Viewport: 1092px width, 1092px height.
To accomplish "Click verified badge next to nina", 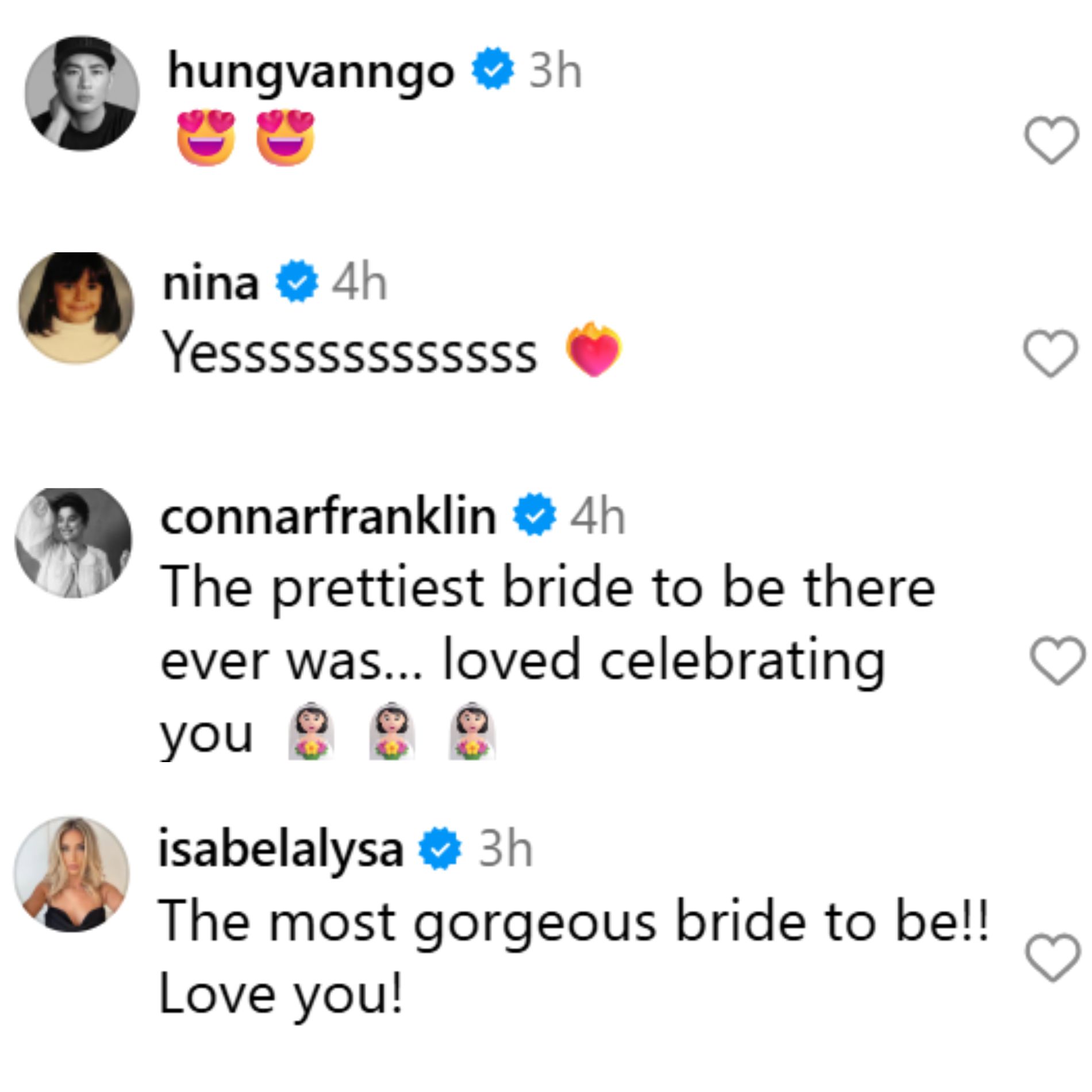I will point(297,281).
